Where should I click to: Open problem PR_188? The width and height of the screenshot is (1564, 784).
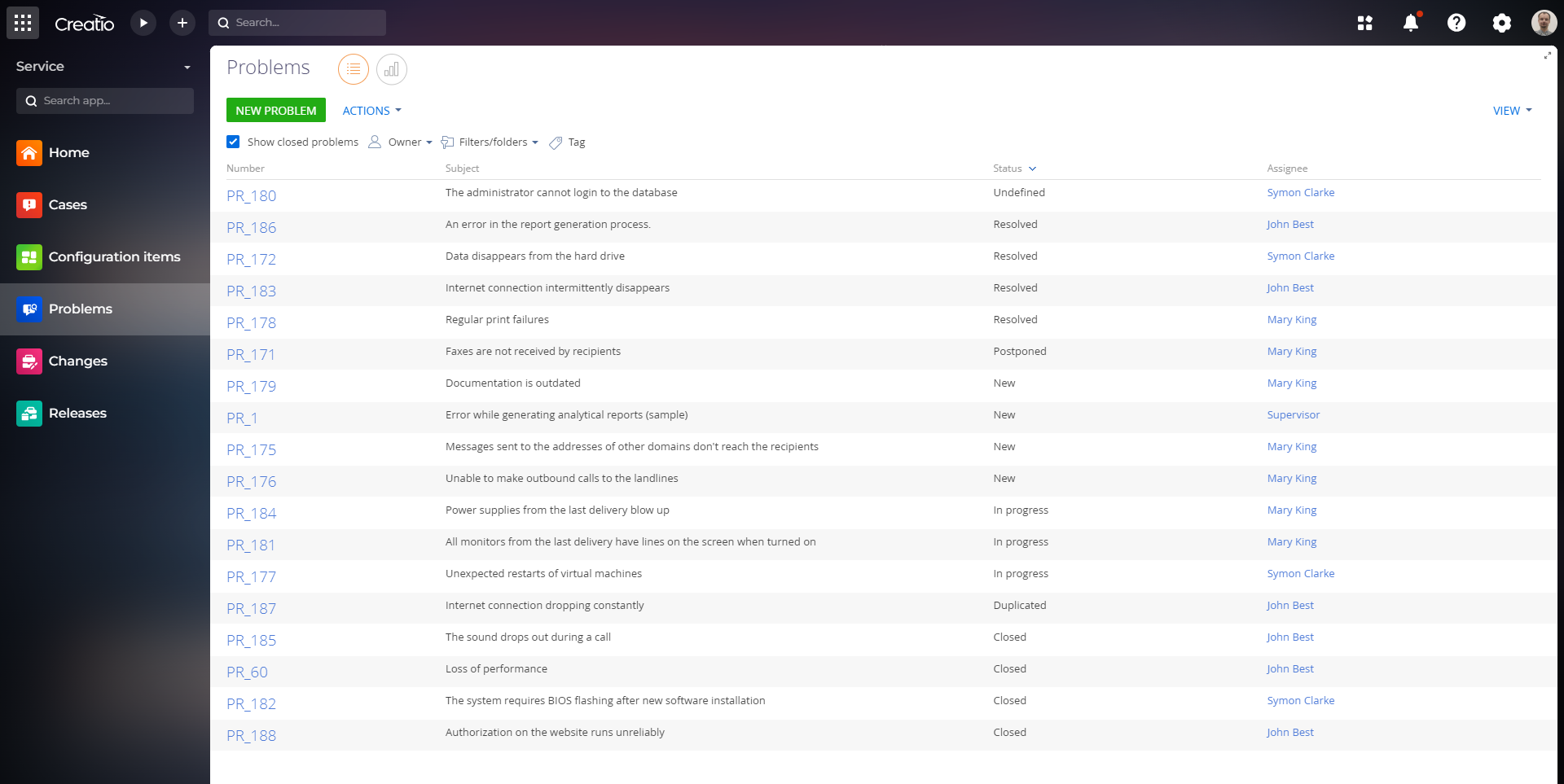click(x=252, y=736)
